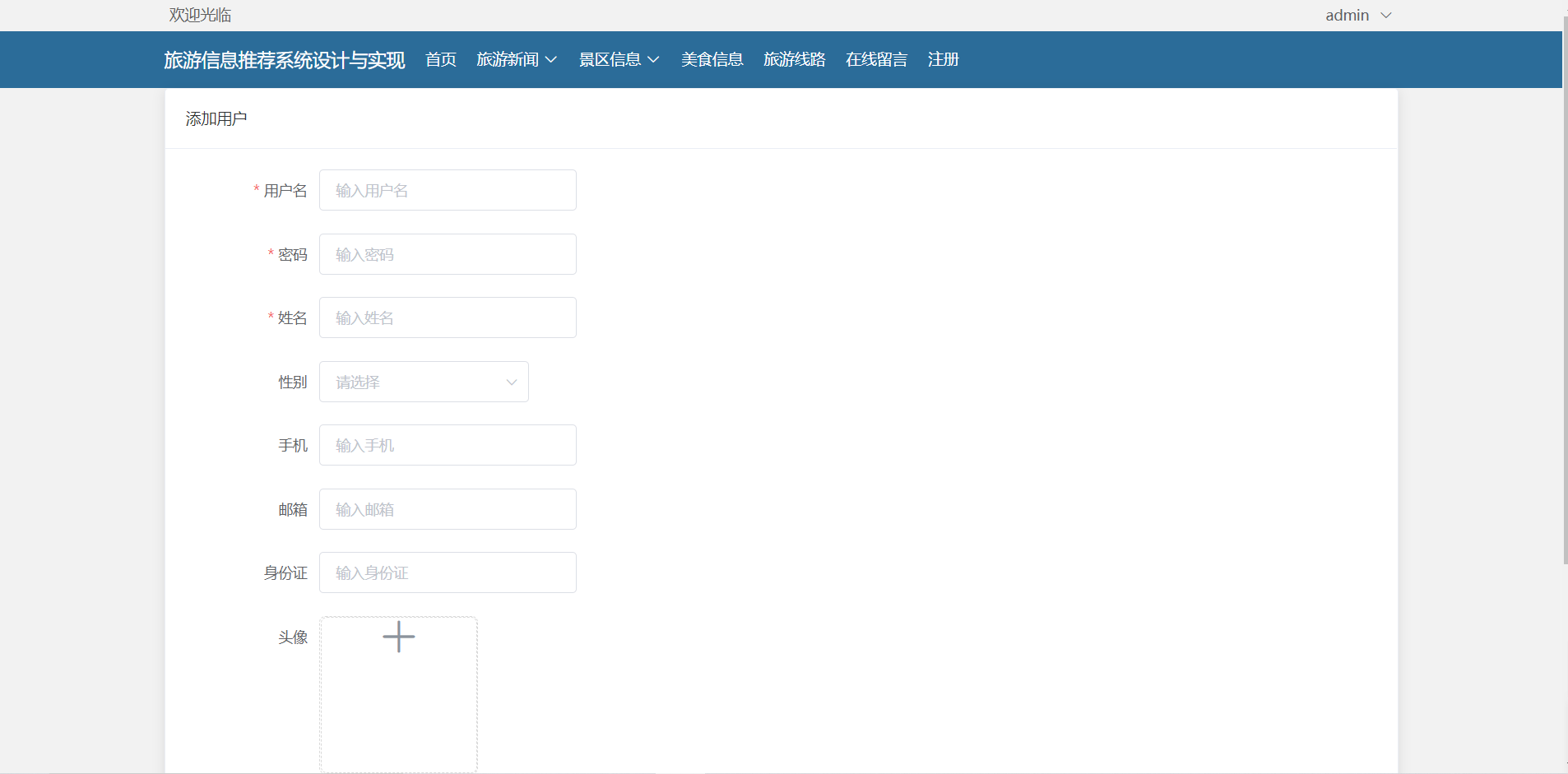Focus the 姓名 input field

[x=448, y=317]
